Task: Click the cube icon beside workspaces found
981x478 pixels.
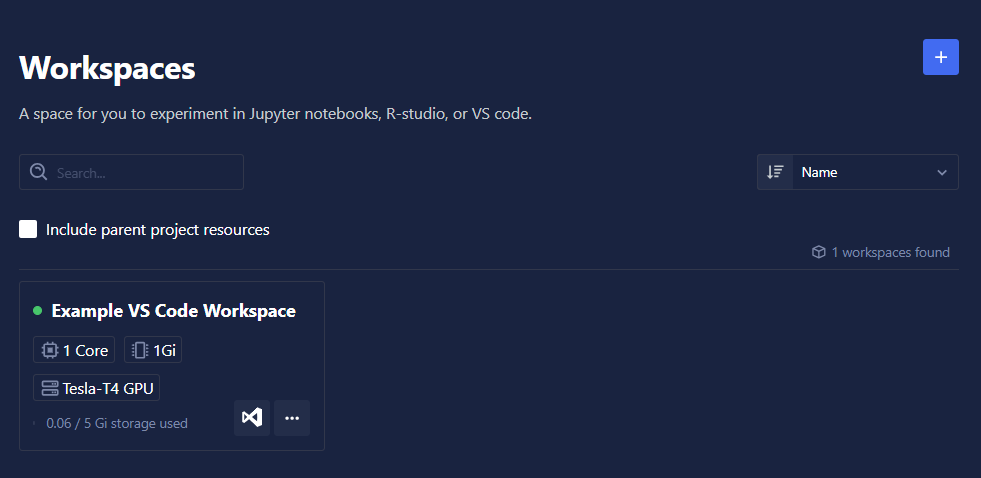Action: [818, 252]
